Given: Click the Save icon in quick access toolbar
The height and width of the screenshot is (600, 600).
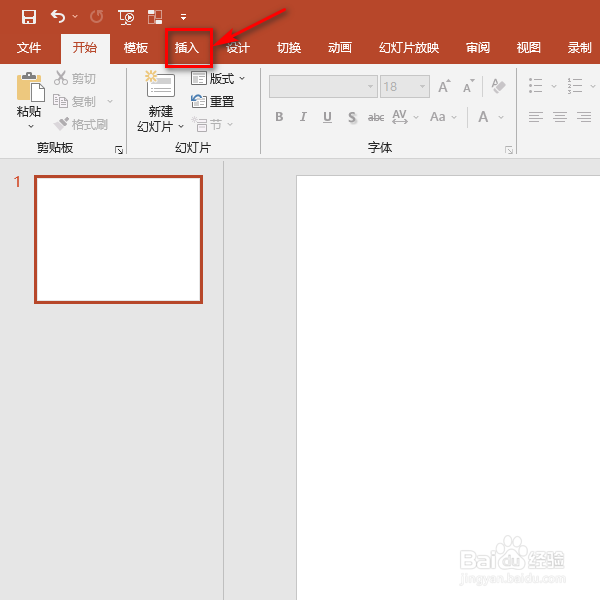Looking at the screenshot, I should [29, 17].
